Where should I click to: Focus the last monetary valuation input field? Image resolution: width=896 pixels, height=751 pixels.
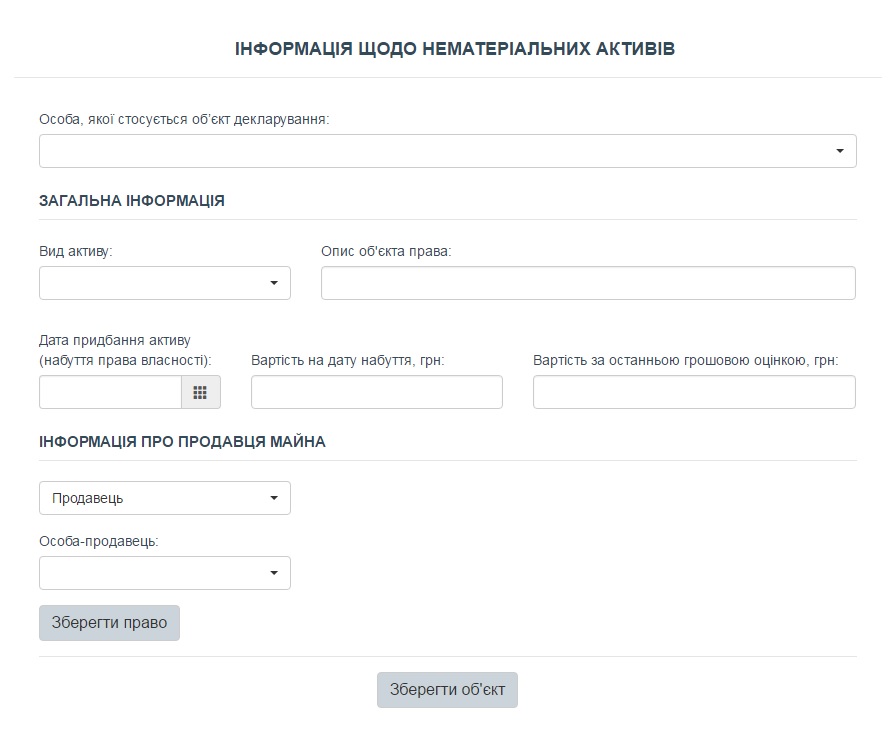click(694, 393)
